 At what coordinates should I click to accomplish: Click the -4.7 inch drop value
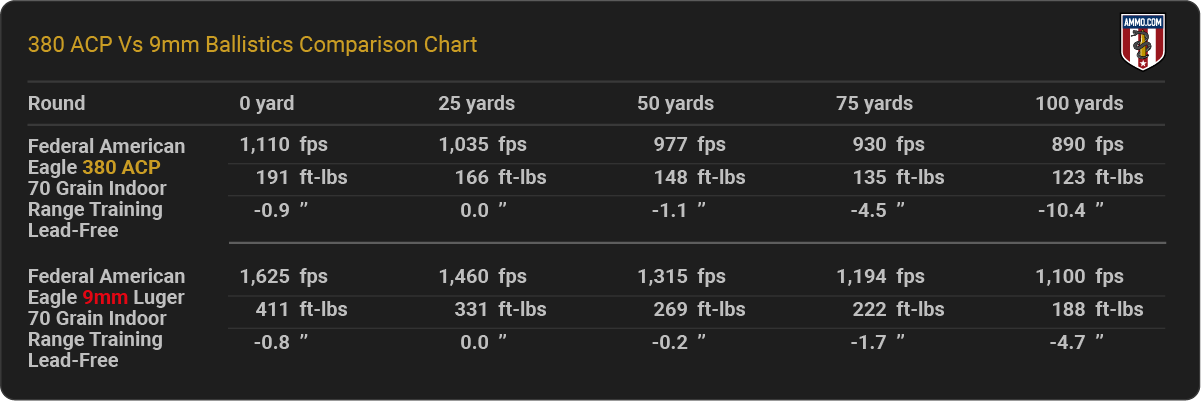pos(1075,342)
